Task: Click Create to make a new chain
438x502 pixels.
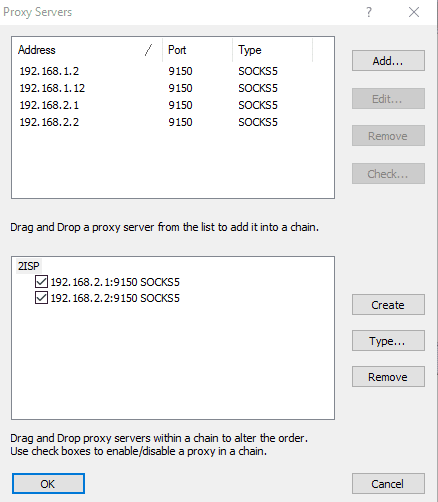Action: click(x=388, y=305)
